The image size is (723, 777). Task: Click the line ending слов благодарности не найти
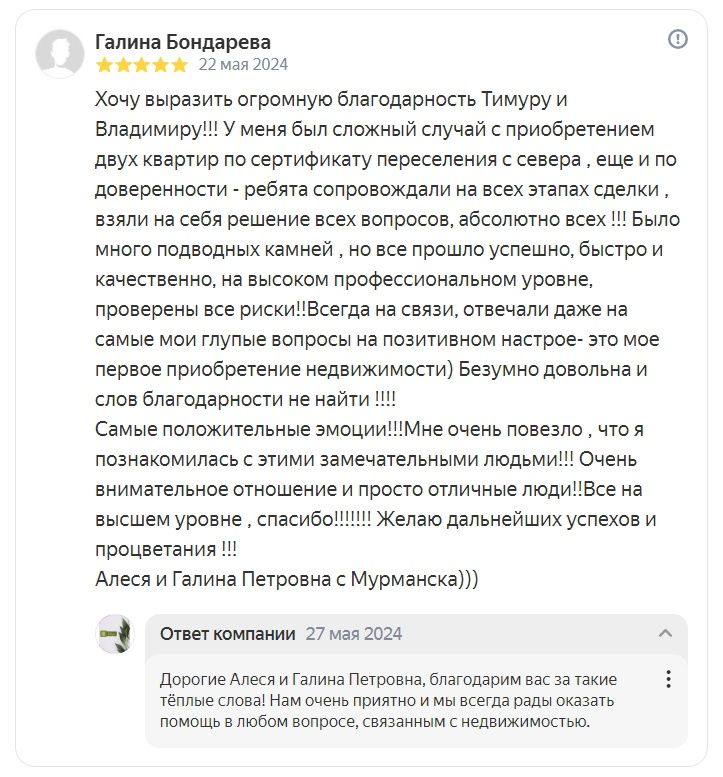[245, 399]
